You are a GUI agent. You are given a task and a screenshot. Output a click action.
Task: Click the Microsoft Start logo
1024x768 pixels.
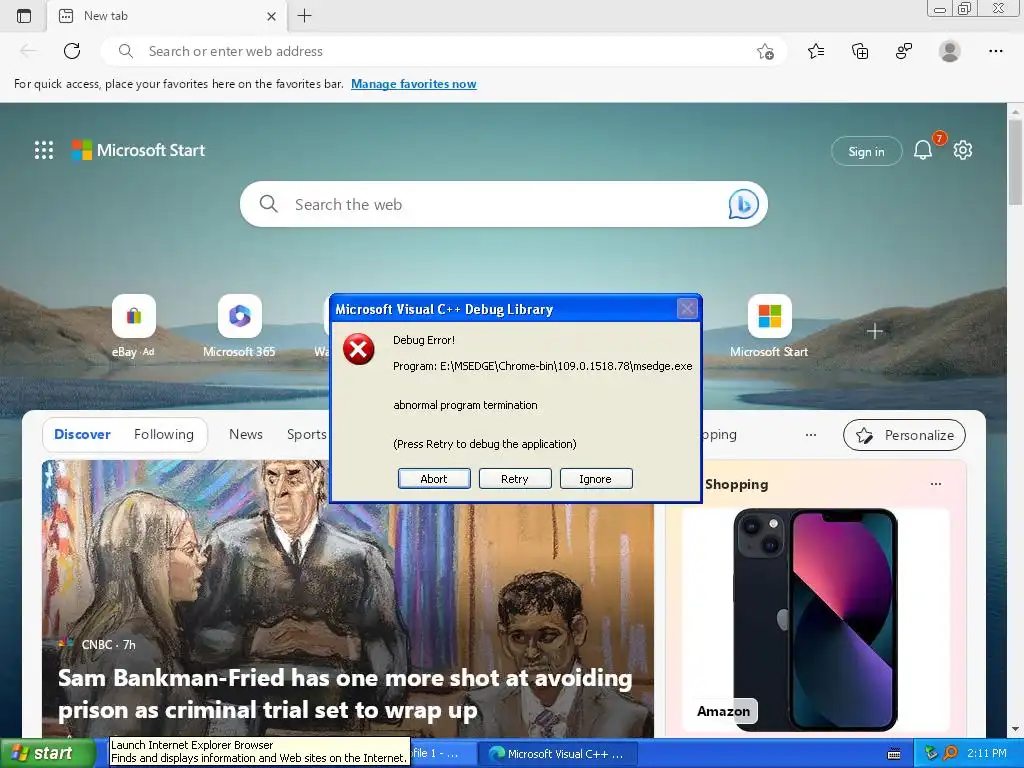point(138,150)
